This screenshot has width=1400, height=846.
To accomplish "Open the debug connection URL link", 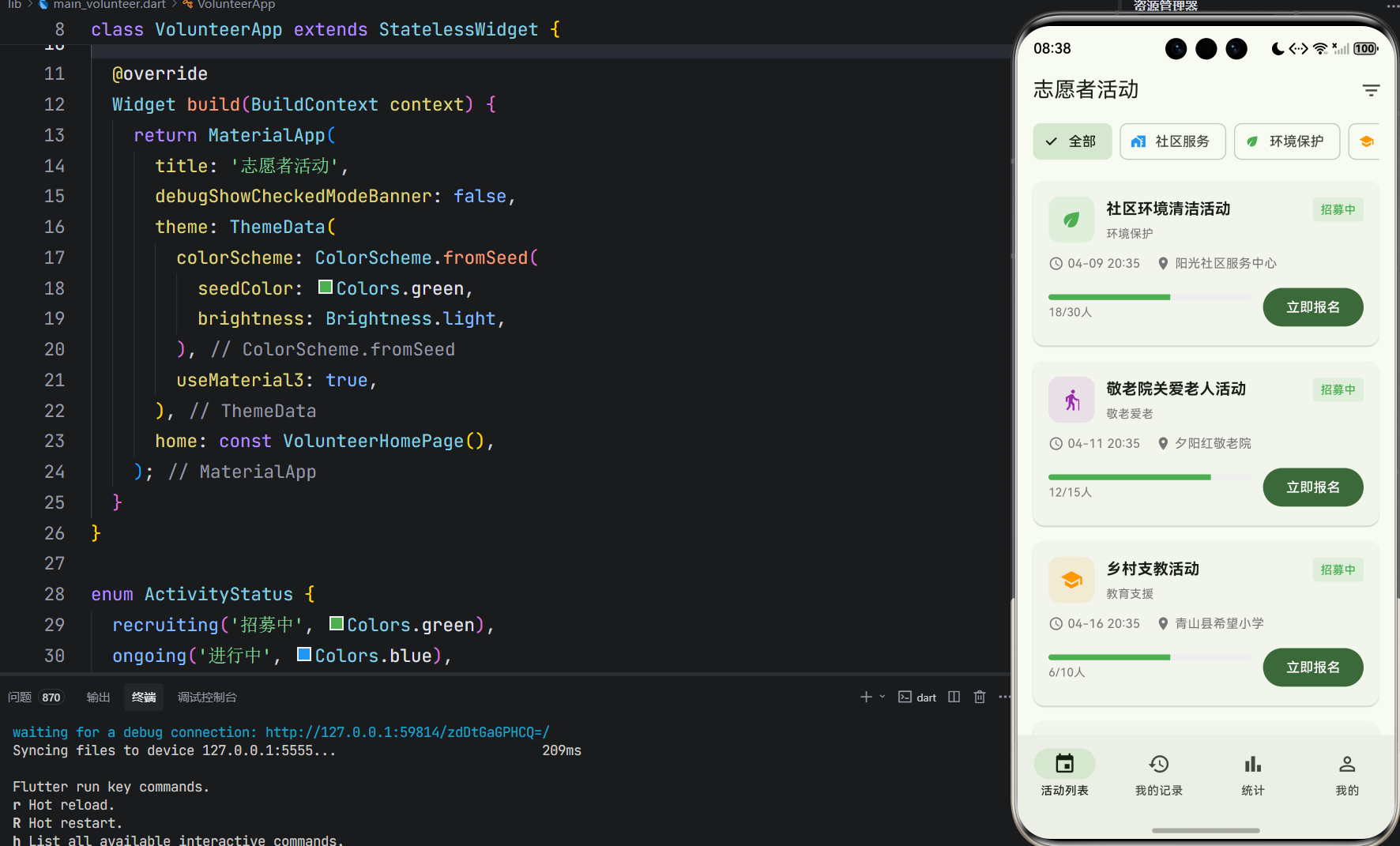I will pyautogui.click(x=407, y=732).
